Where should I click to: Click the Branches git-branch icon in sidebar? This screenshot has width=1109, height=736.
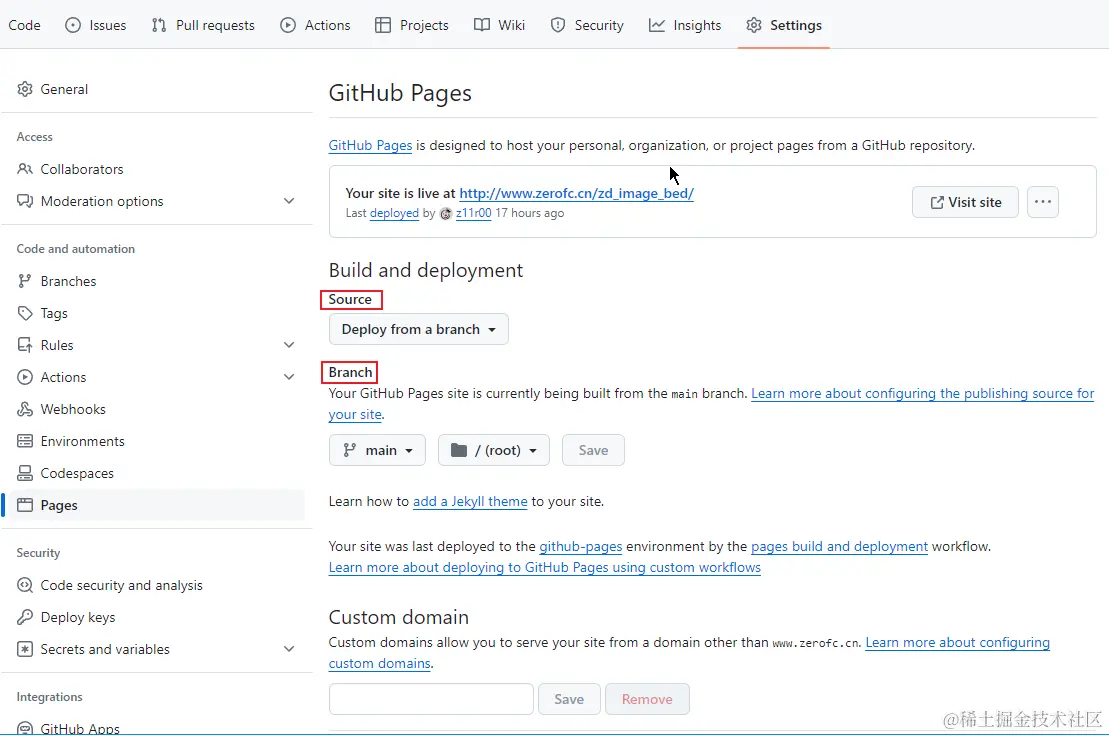pos(25,281)
